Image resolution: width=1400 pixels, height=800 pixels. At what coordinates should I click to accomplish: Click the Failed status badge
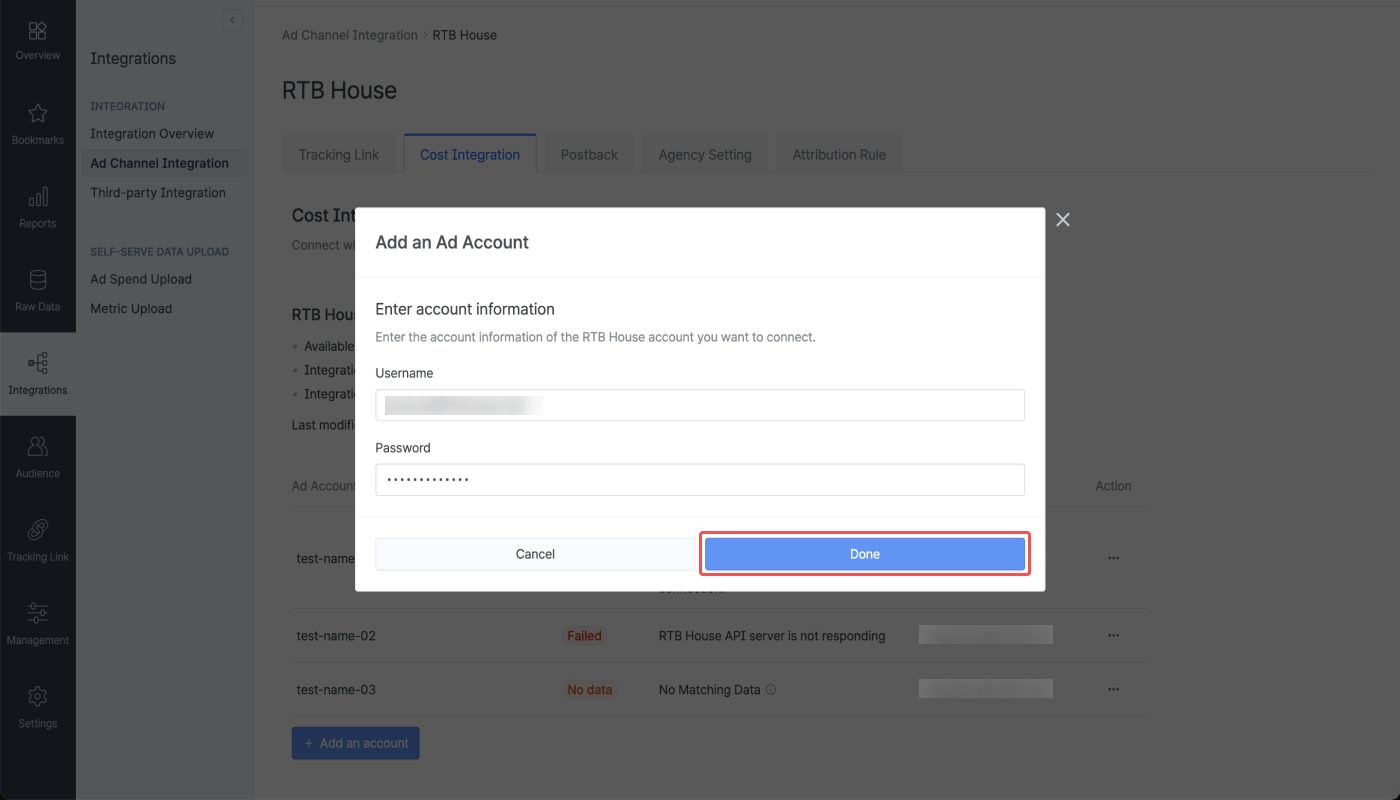click(585, 636)
